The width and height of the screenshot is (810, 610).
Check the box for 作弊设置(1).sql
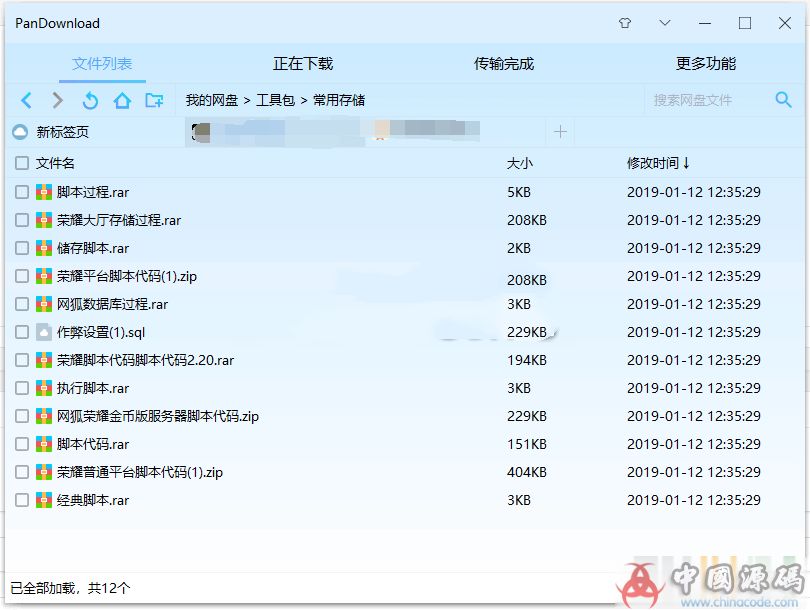point(22,332)
